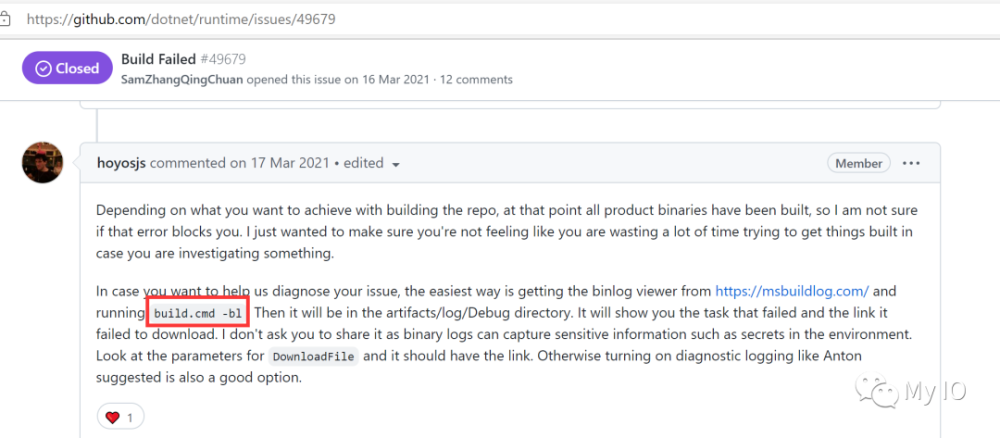Click the build.cmd -bl code snippet
Viewport: 1000px width, 438px height.
(197, 313)
